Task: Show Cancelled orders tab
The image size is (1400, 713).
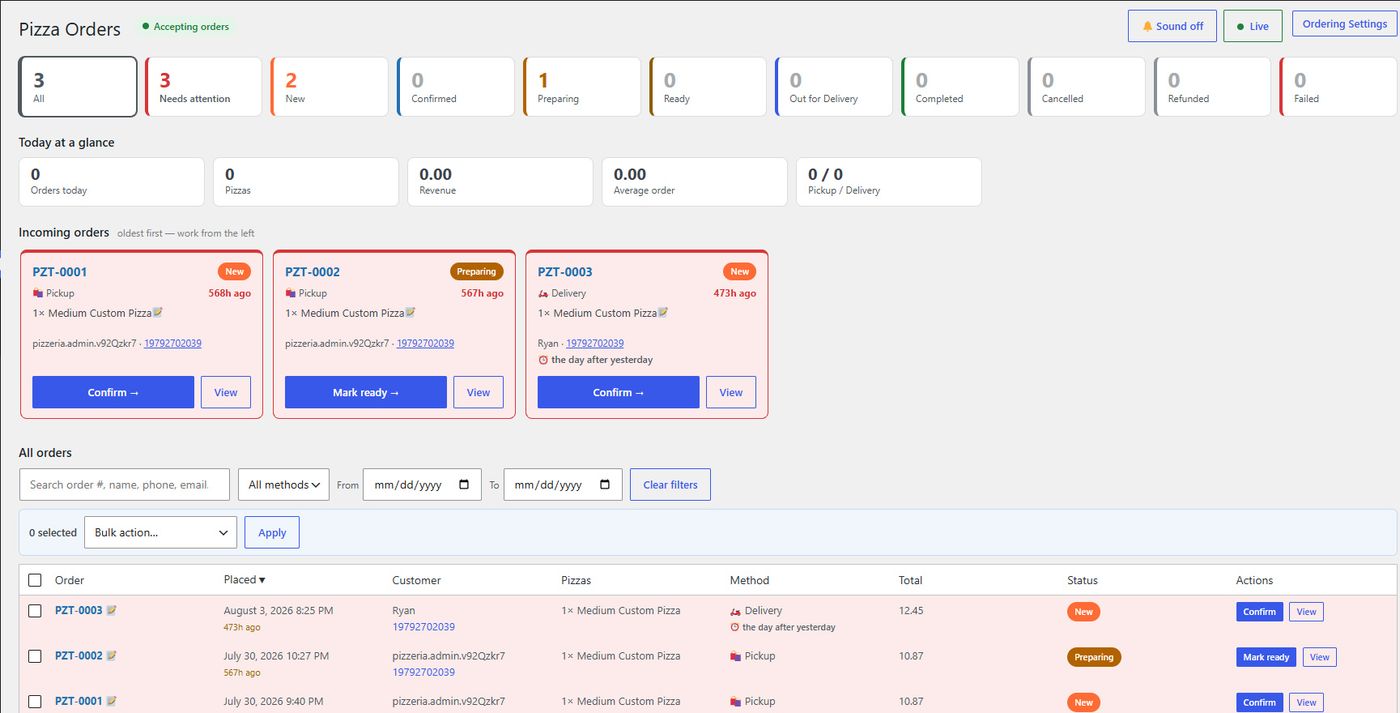Action: coord(1086,87)
